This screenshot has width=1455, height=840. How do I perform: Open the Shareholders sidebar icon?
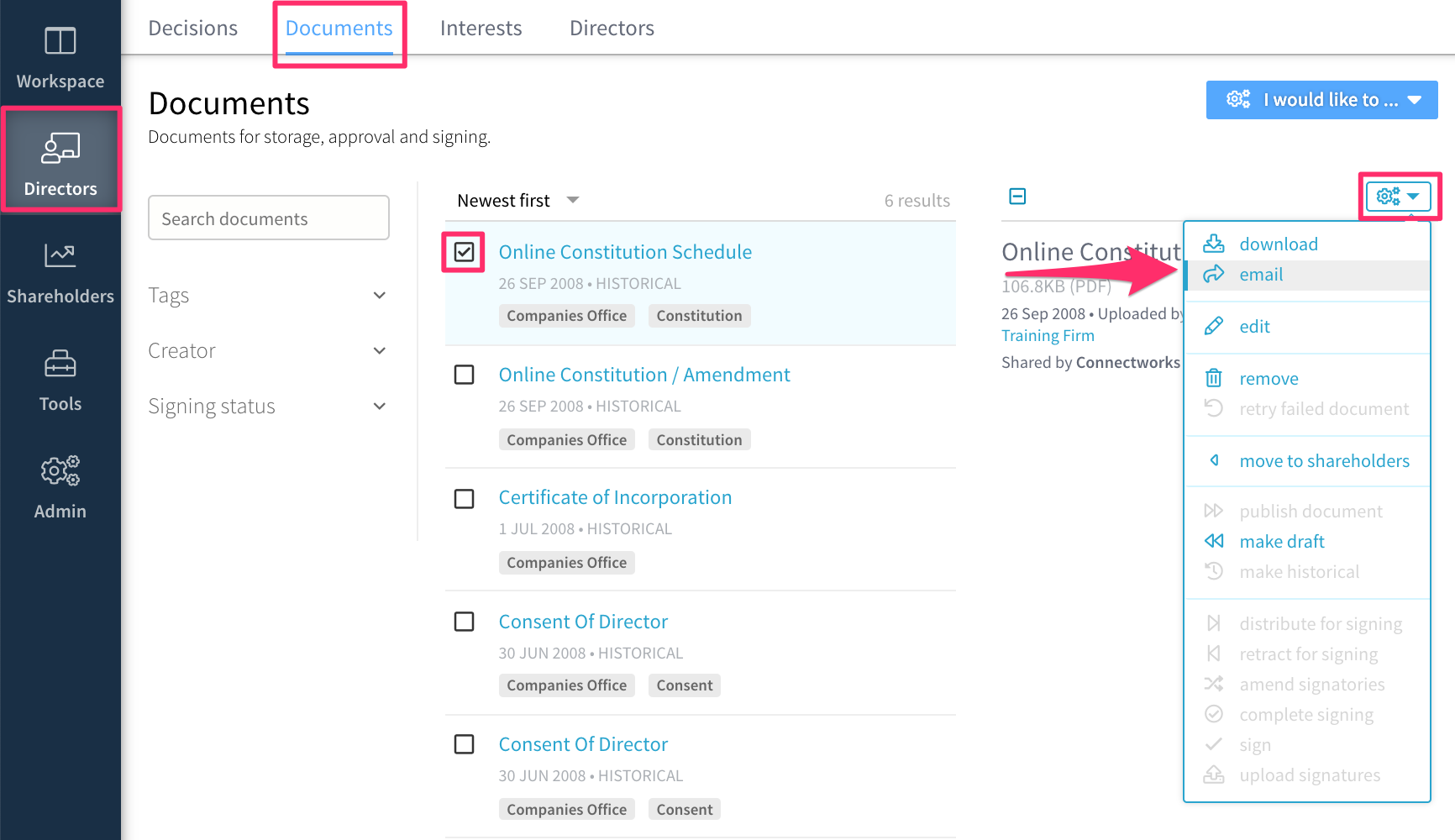(60, 255)
